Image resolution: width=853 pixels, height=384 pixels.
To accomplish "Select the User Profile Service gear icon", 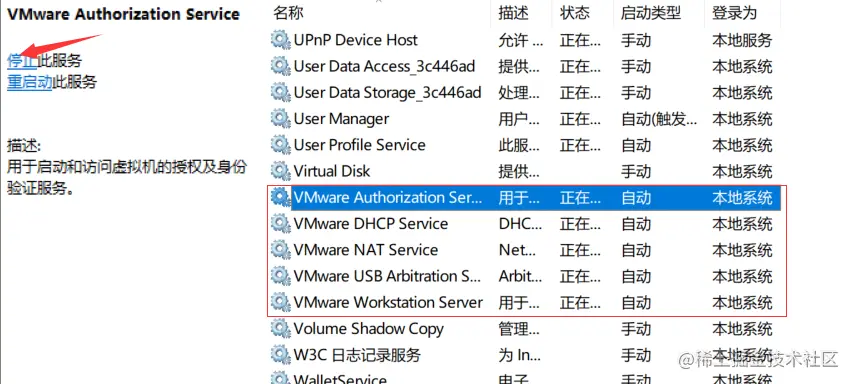I will 280,145.
